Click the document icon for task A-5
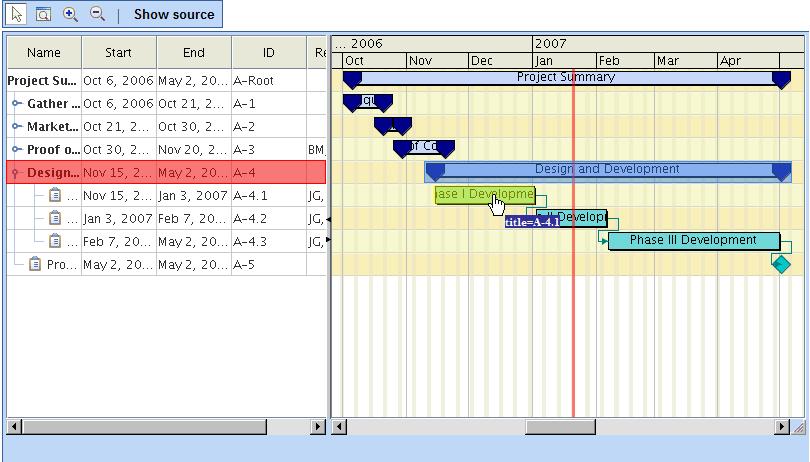Screen dimensions: 810x462 [35, 265]
